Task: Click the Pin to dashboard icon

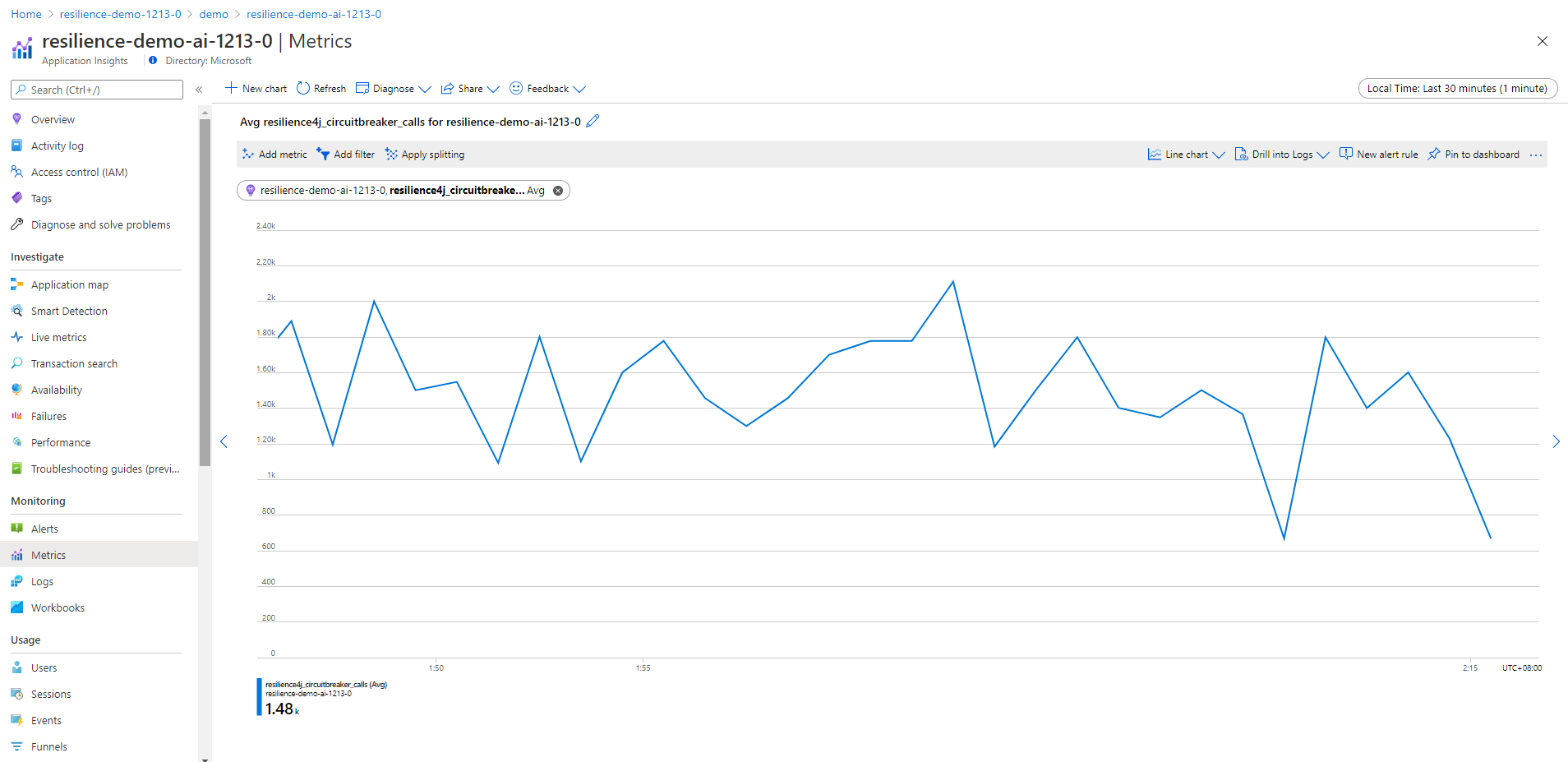Action: point(1434,155)
